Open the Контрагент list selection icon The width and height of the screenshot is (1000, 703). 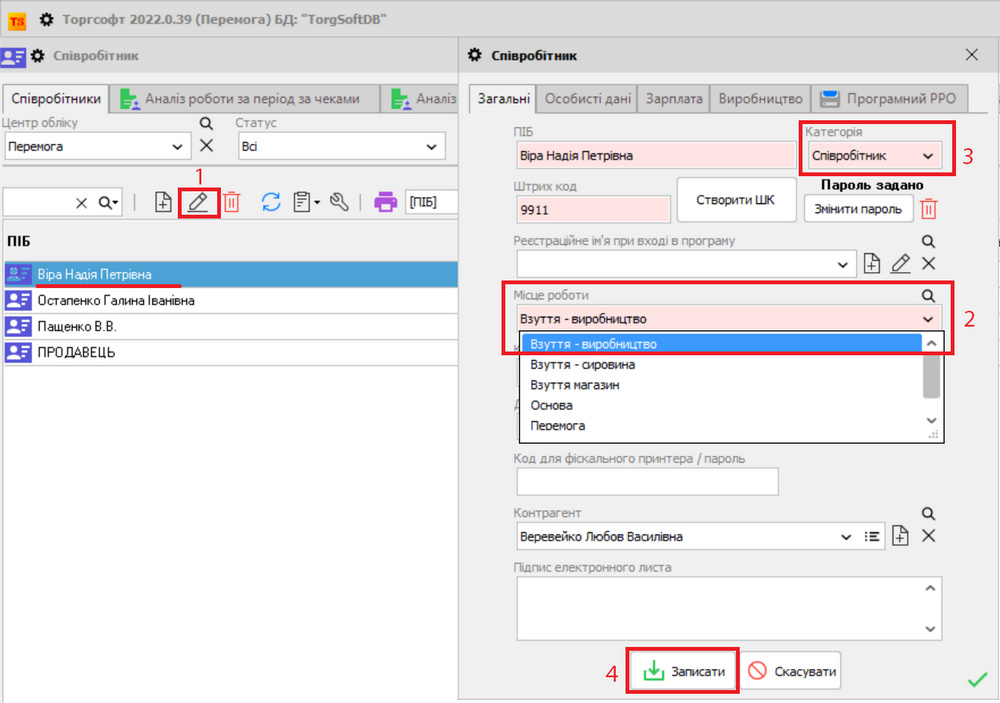tap(872, 536)
